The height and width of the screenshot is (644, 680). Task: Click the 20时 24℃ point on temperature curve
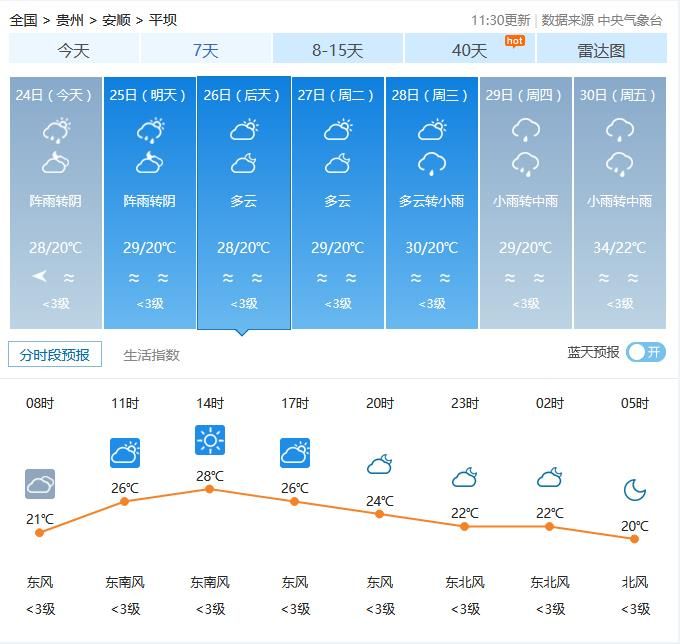coord(379,514)
